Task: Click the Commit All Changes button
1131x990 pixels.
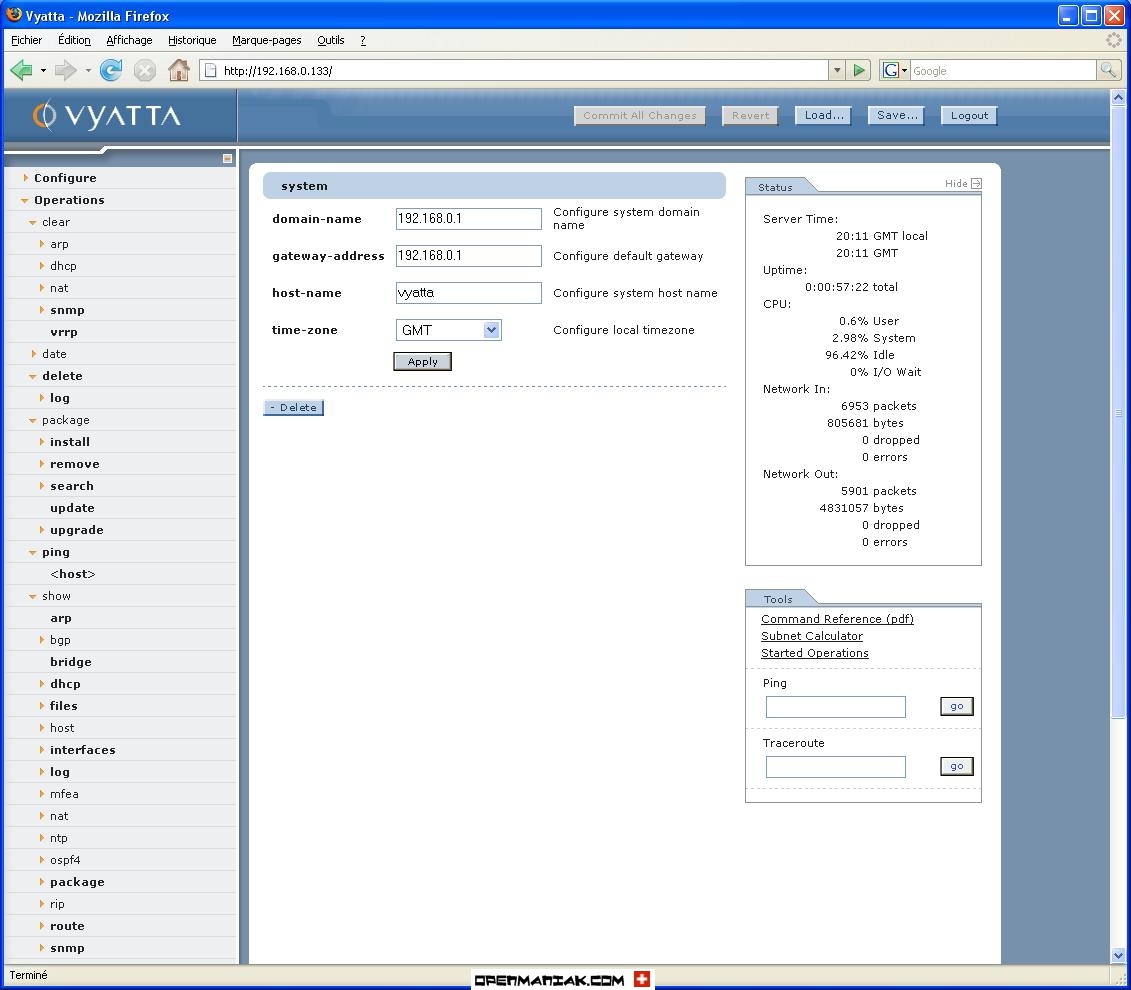Action: pos(640,115)
